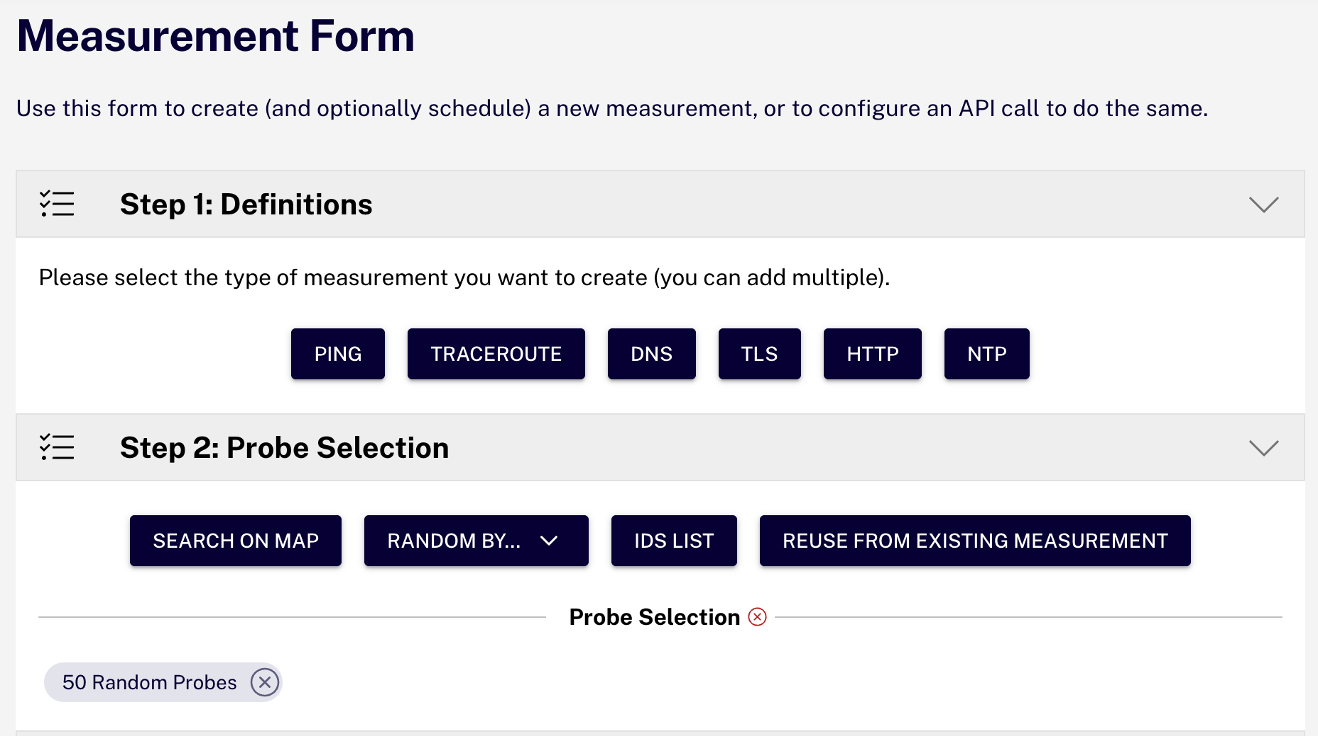Image resolution: width=1318 pixels, height=736 pixels.
Task: Add a PING measurement
Action: coord(338,354)
